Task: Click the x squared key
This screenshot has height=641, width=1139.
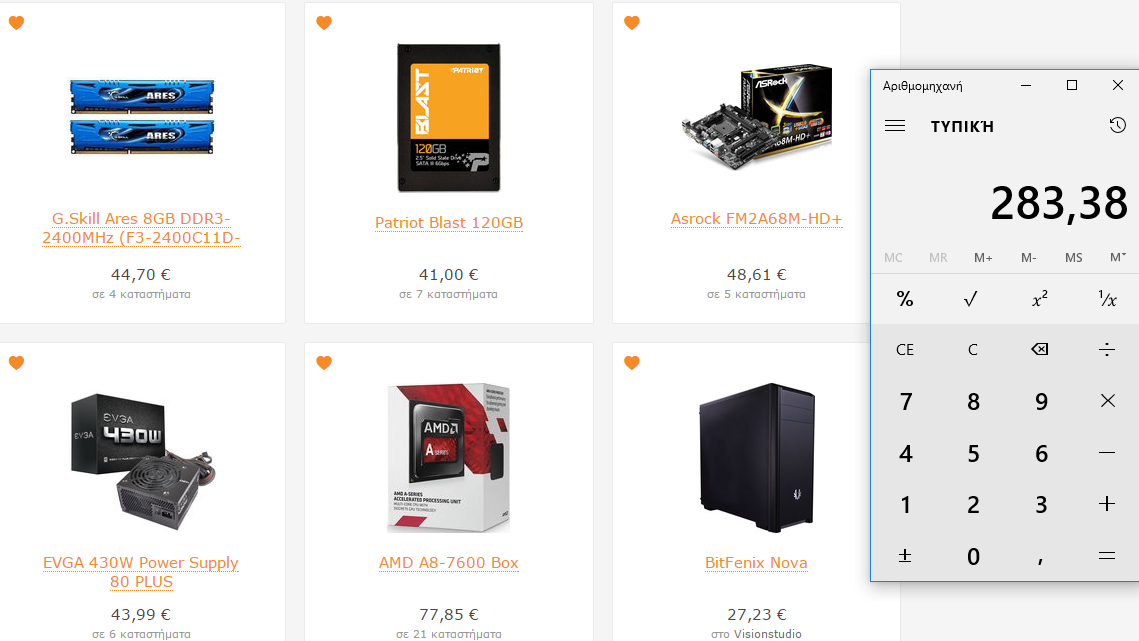Action: tap(1039, 299)
